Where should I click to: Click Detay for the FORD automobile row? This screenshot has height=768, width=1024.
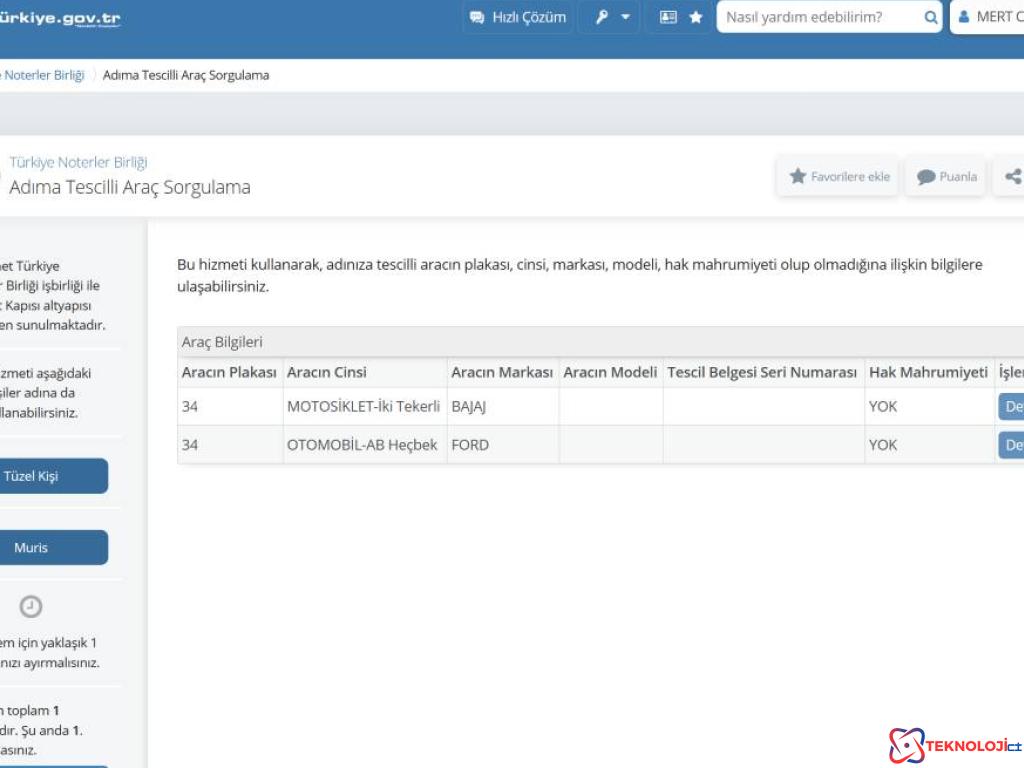1010,445
